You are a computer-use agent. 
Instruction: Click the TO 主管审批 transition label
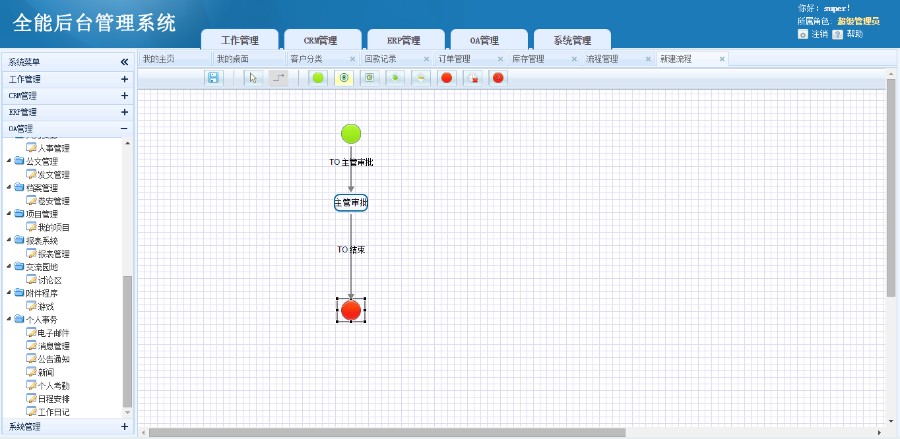pyautogui.click(x=351, y=162)
